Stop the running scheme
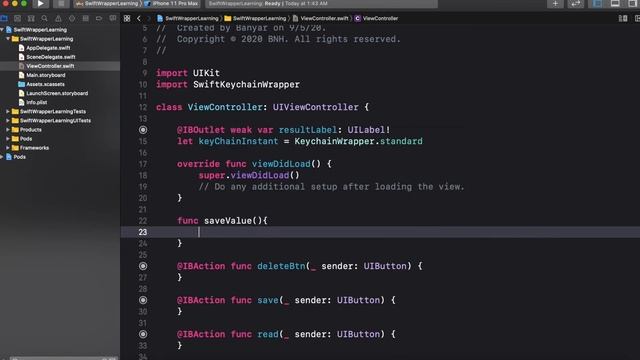The width and height of the screenshot is (640, 360). point(61,3)
